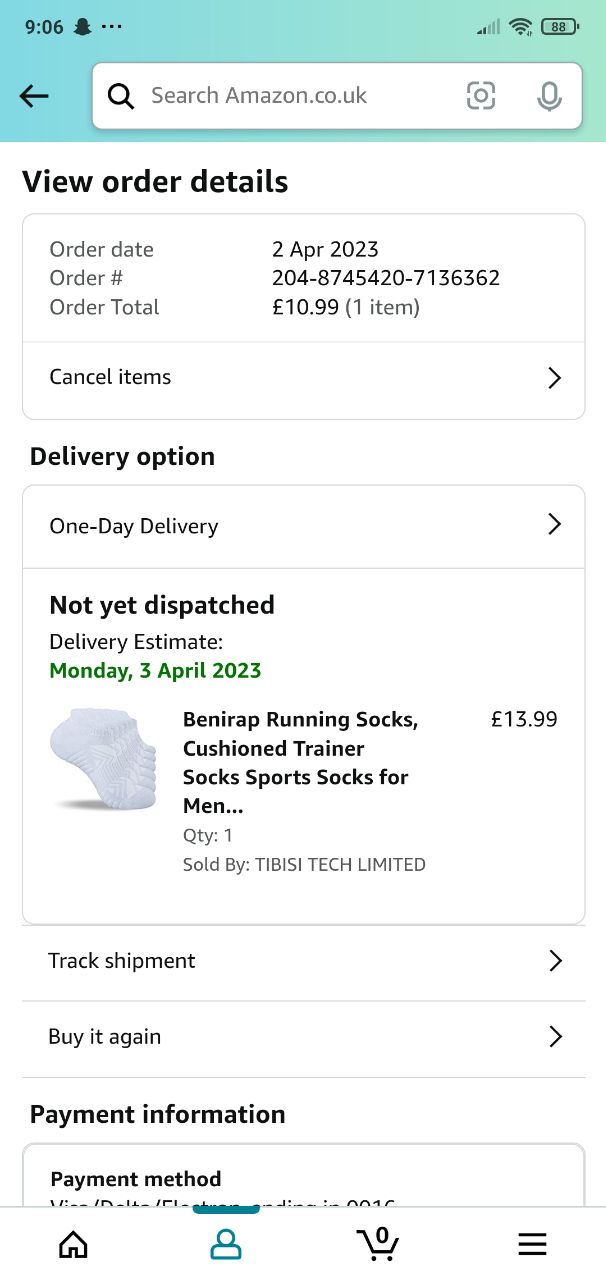Open the account profile tab icon
The height and width of the screenshot is (1280, 606).
click(226, 1244)
